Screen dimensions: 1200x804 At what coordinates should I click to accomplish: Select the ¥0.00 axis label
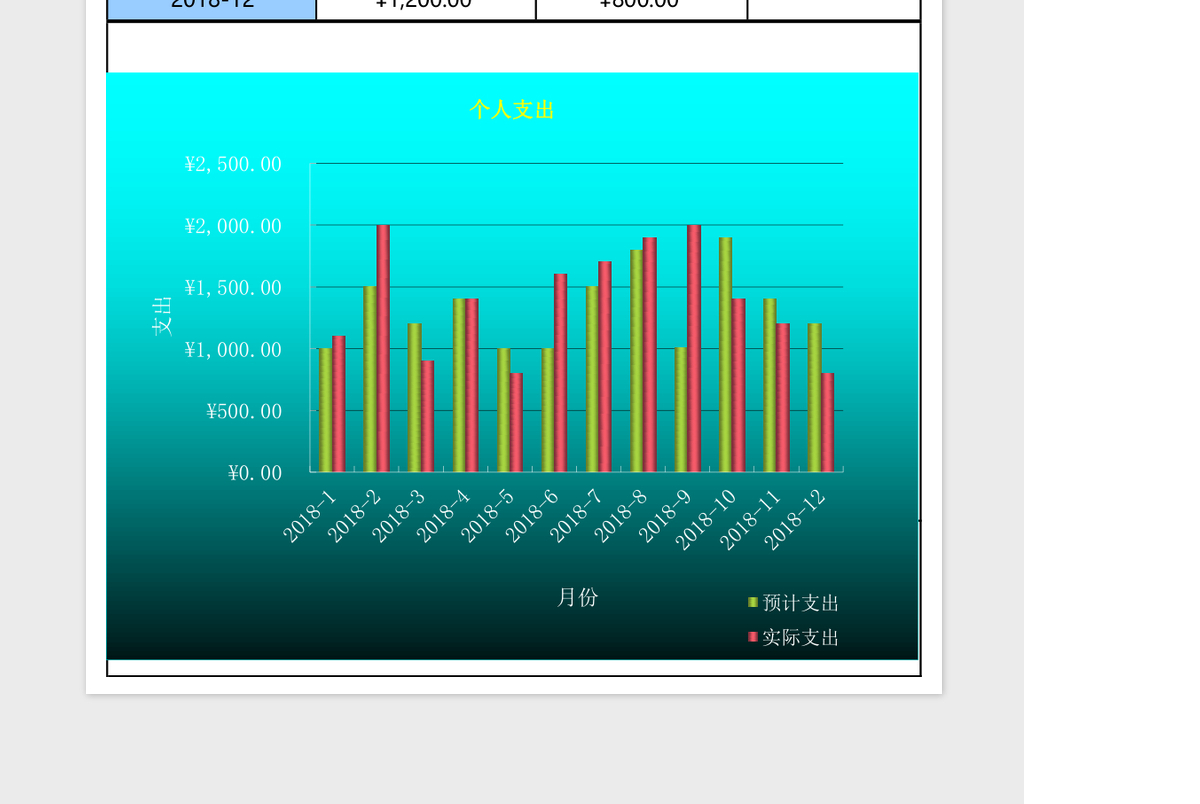[x=255, y=473]
